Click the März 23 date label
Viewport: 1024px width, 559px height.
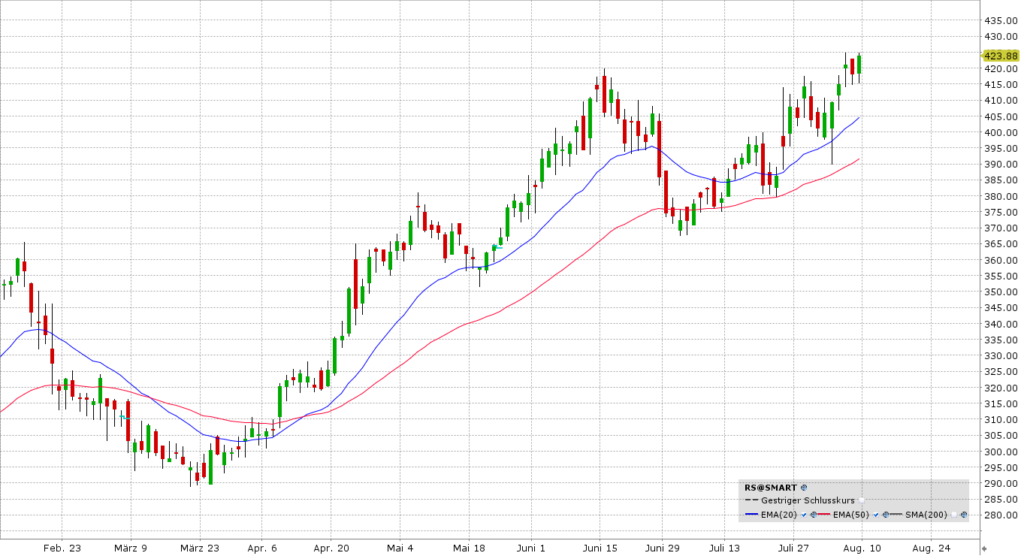pyautogui.click(x=200, y=548)
